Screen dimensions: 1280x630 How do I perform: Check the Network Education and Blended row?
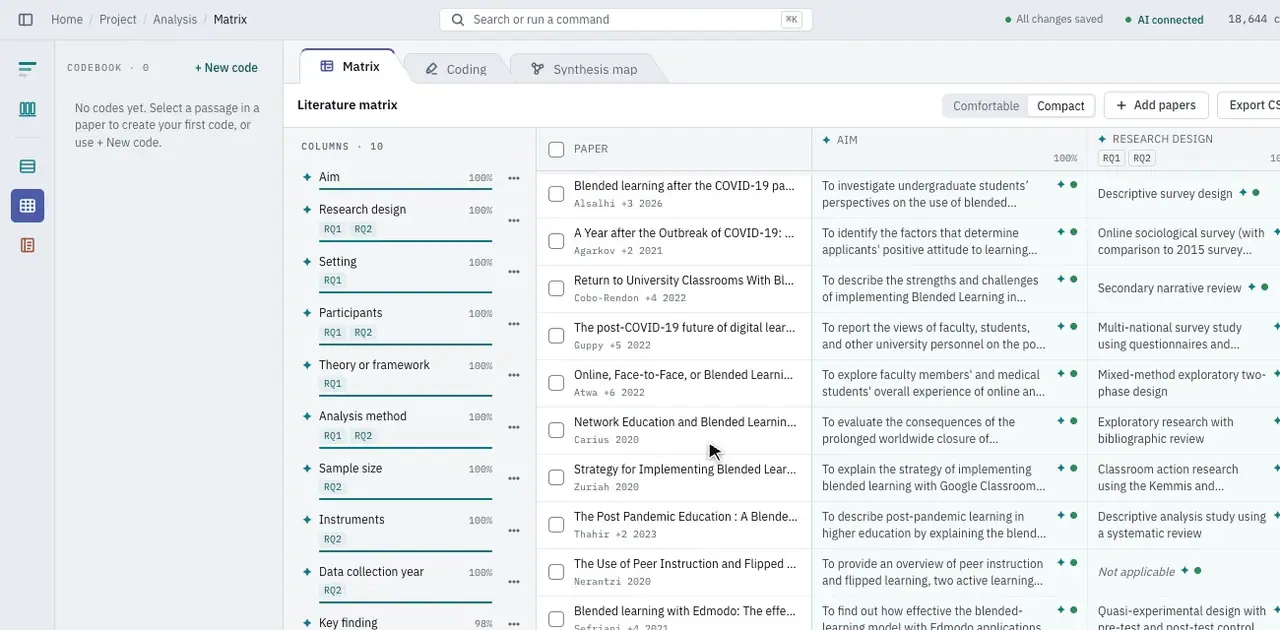click(556, 430)
